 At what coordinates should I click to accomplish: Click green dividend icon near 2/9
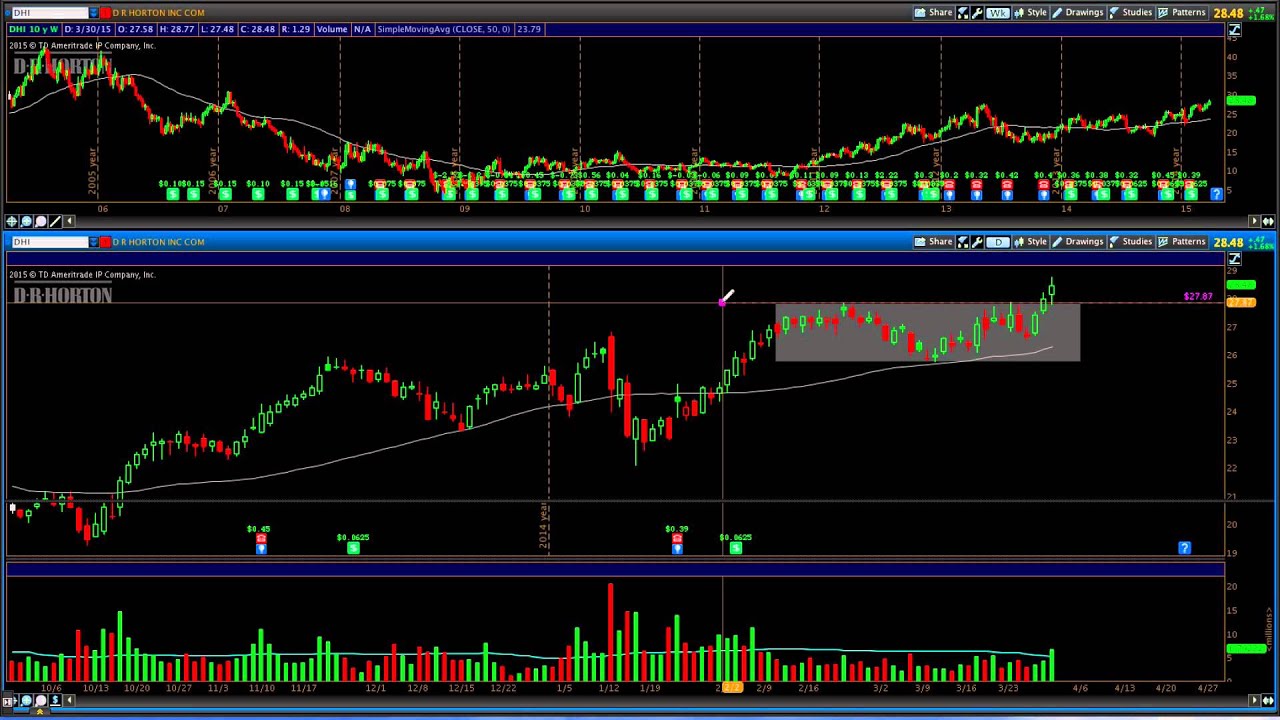point(735,548)
